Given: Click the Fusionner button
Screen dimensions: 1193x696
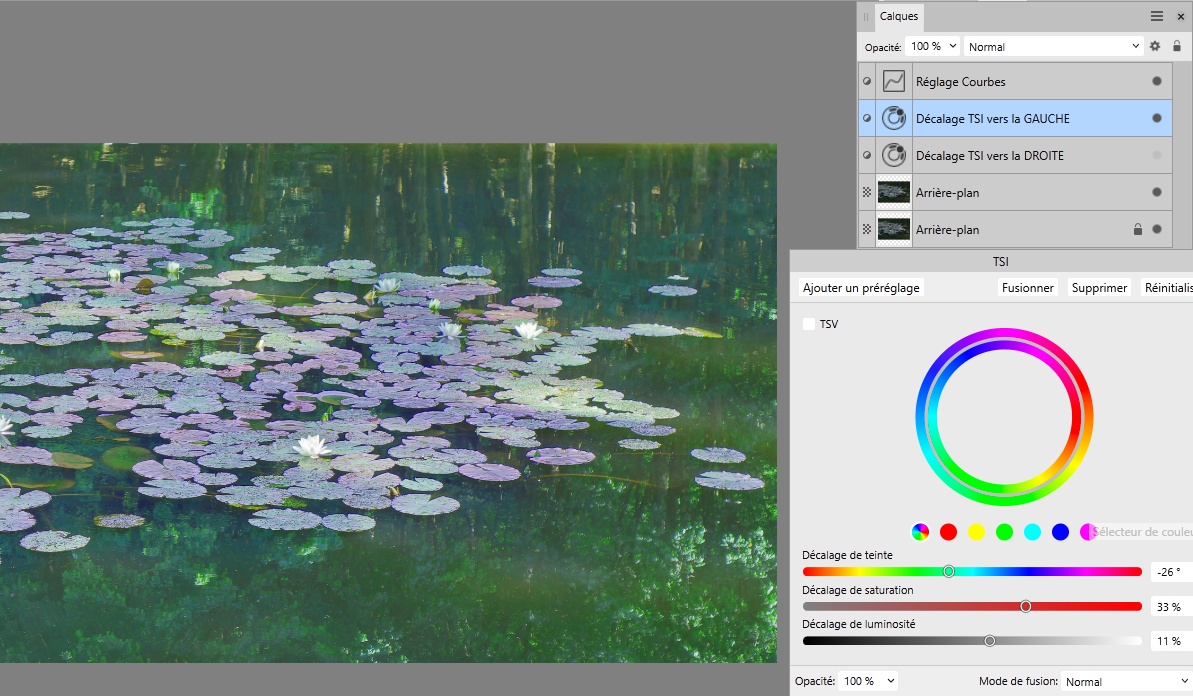Looking at the screenshot, I should 1028,288.
